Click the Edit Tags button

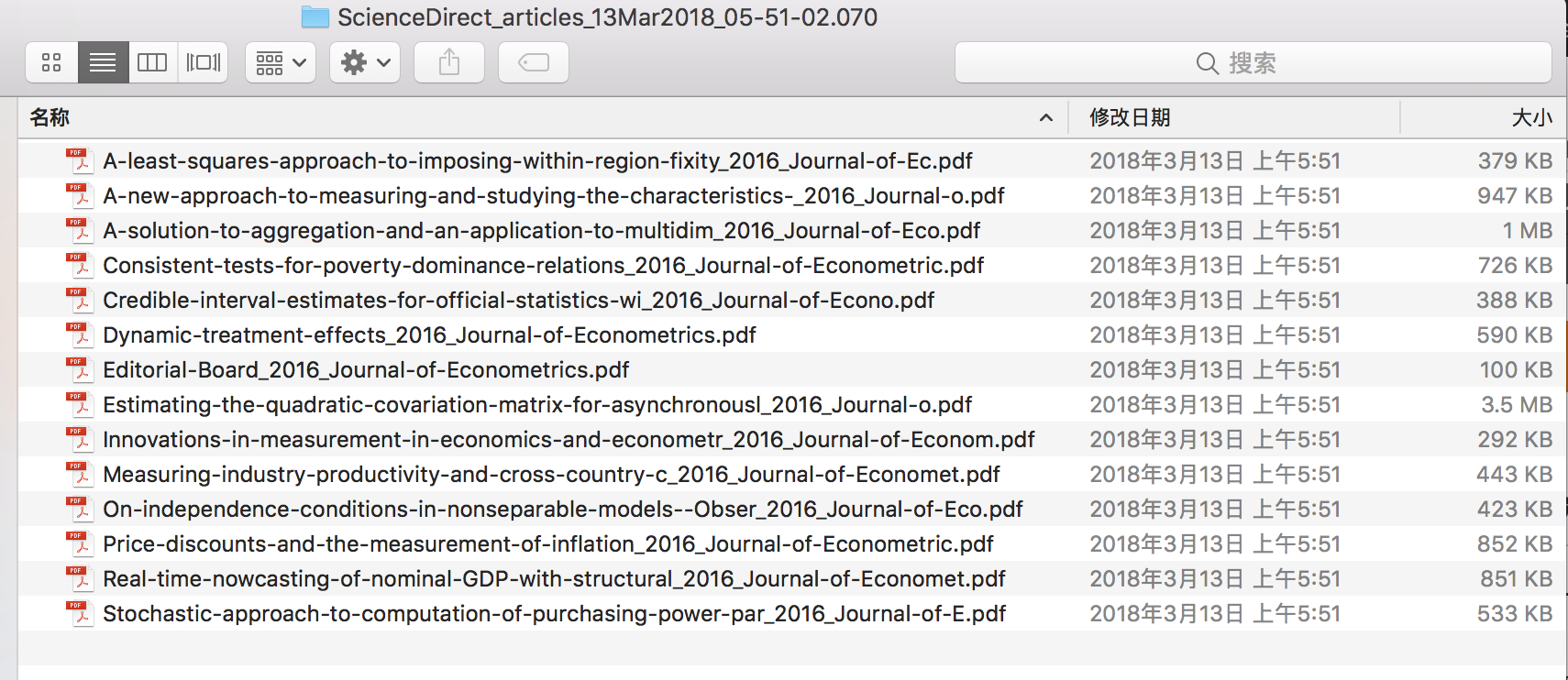click(533, 62)
